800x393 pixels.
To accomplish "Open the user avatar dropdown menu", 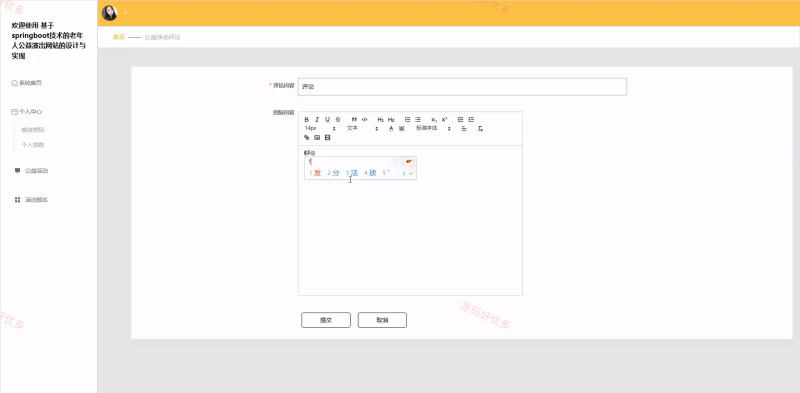I will click(115, 13).
